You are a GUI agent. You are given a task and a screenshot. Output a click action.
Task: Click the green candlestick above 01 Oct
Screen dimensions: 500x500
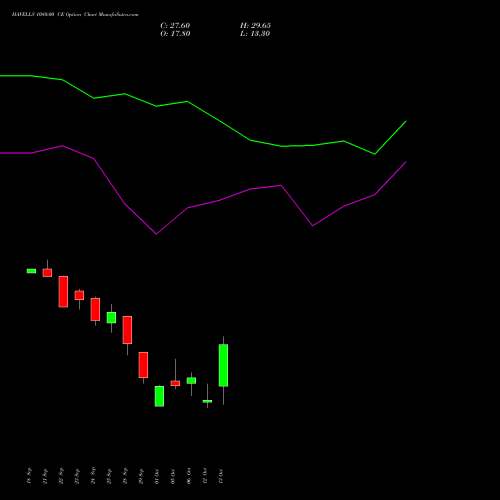[159, 396]
